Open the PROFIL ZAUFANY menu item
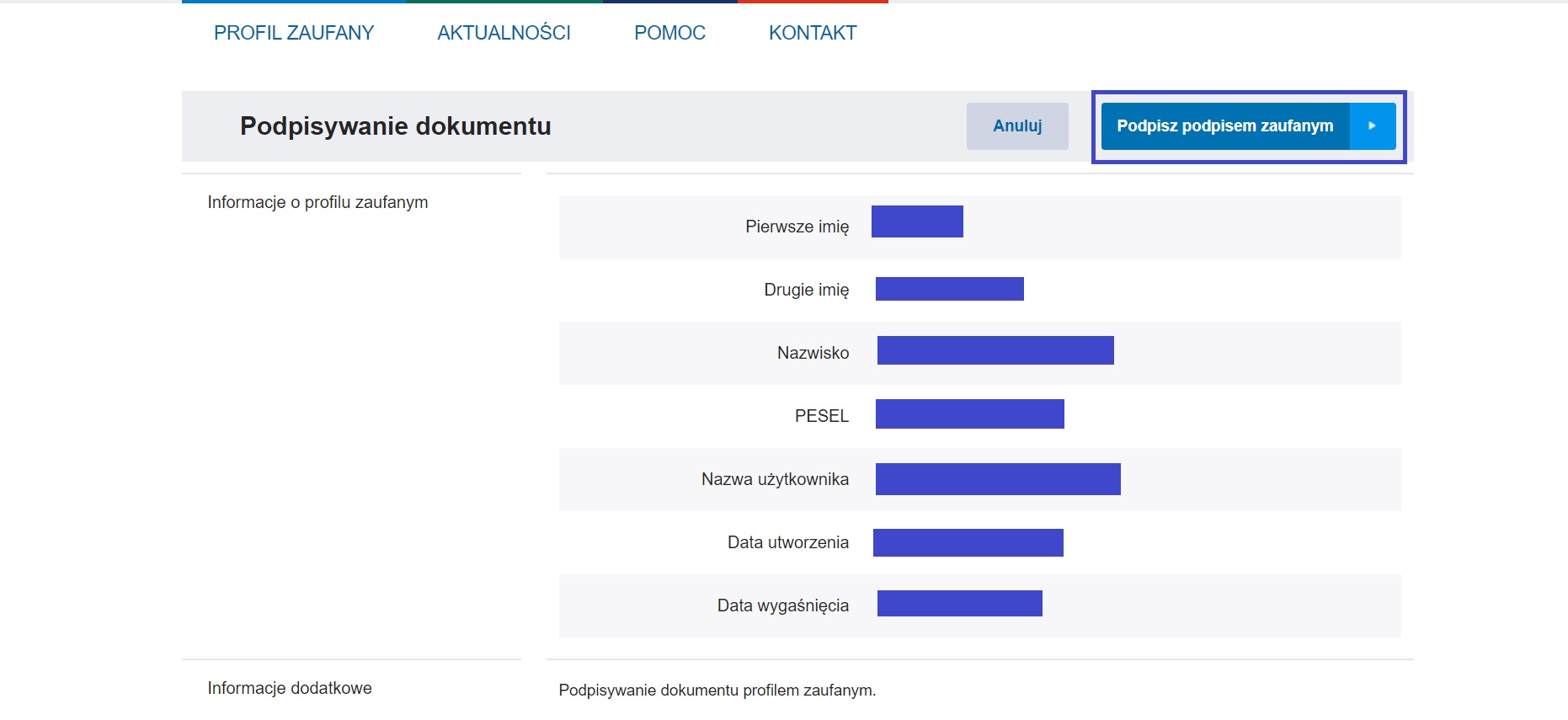The image size is (1568, 720). pyautogui.click(x=294, y=33)
